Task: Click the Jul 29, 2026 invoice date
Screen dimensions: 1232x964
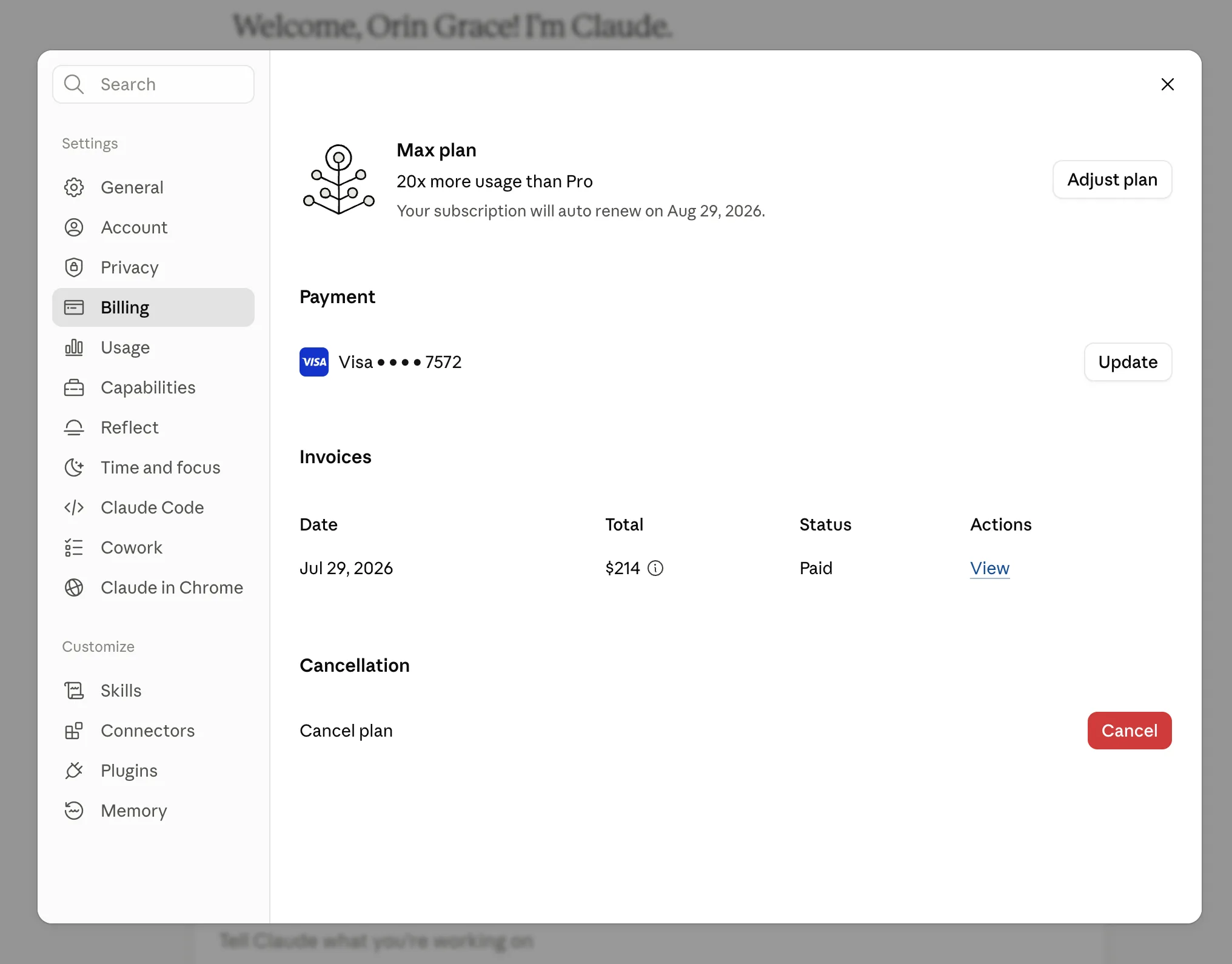Action: pos(346,568)
